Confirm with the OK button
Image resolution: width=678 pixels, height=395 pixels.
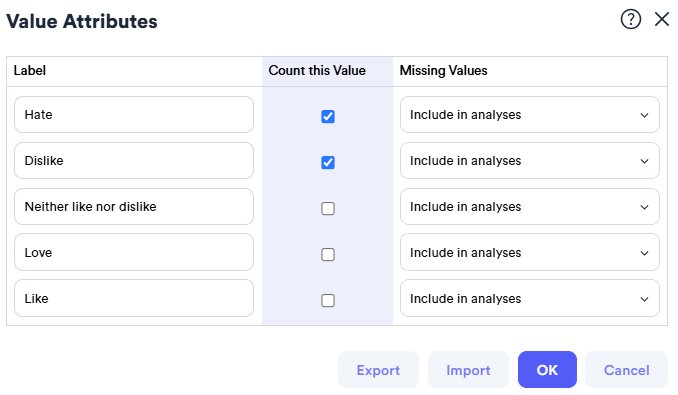click(x=547, y=370)
